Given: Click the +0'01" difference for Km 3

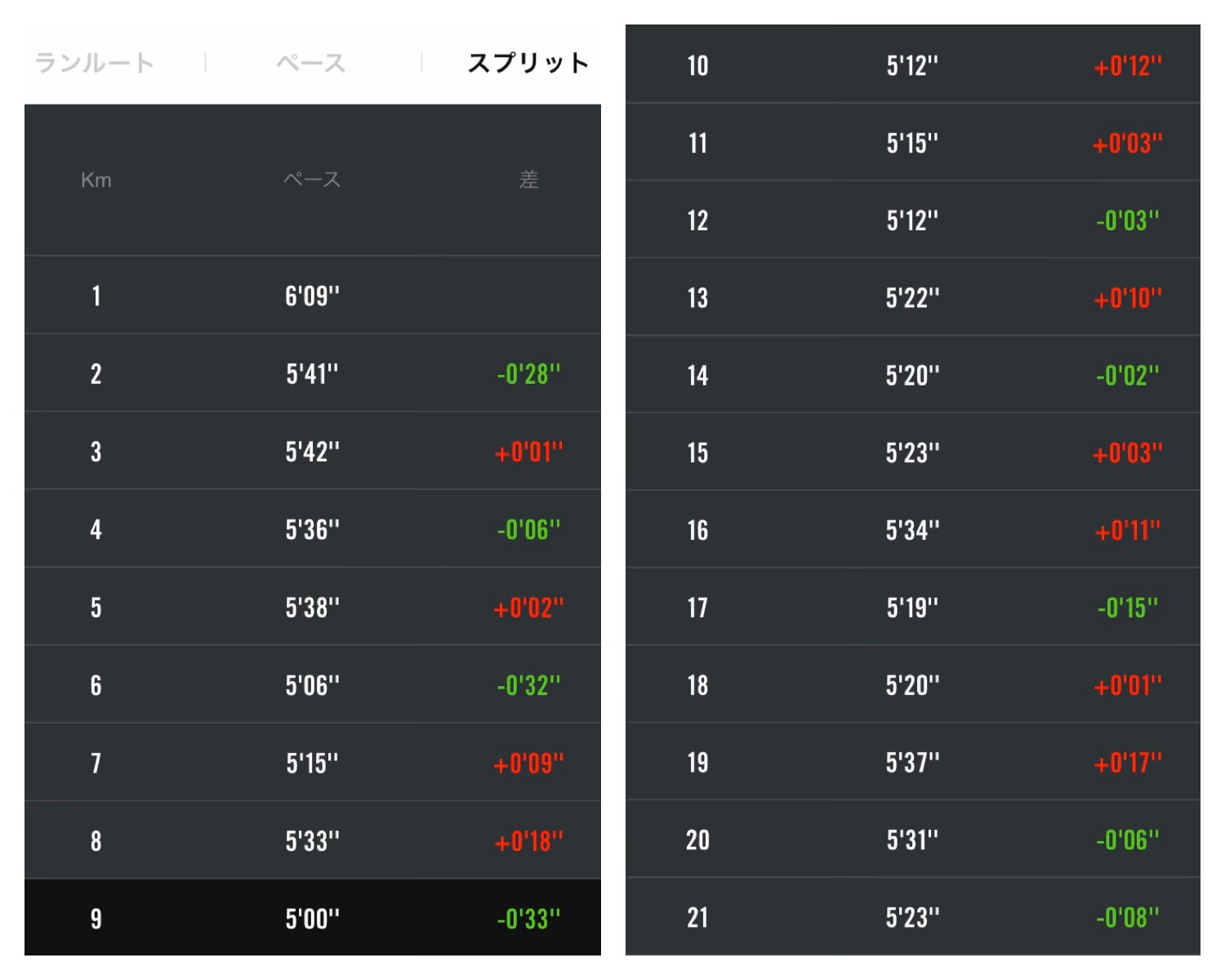Looking at the screenshot, I should pyautogui.click(x=529, y=452).
